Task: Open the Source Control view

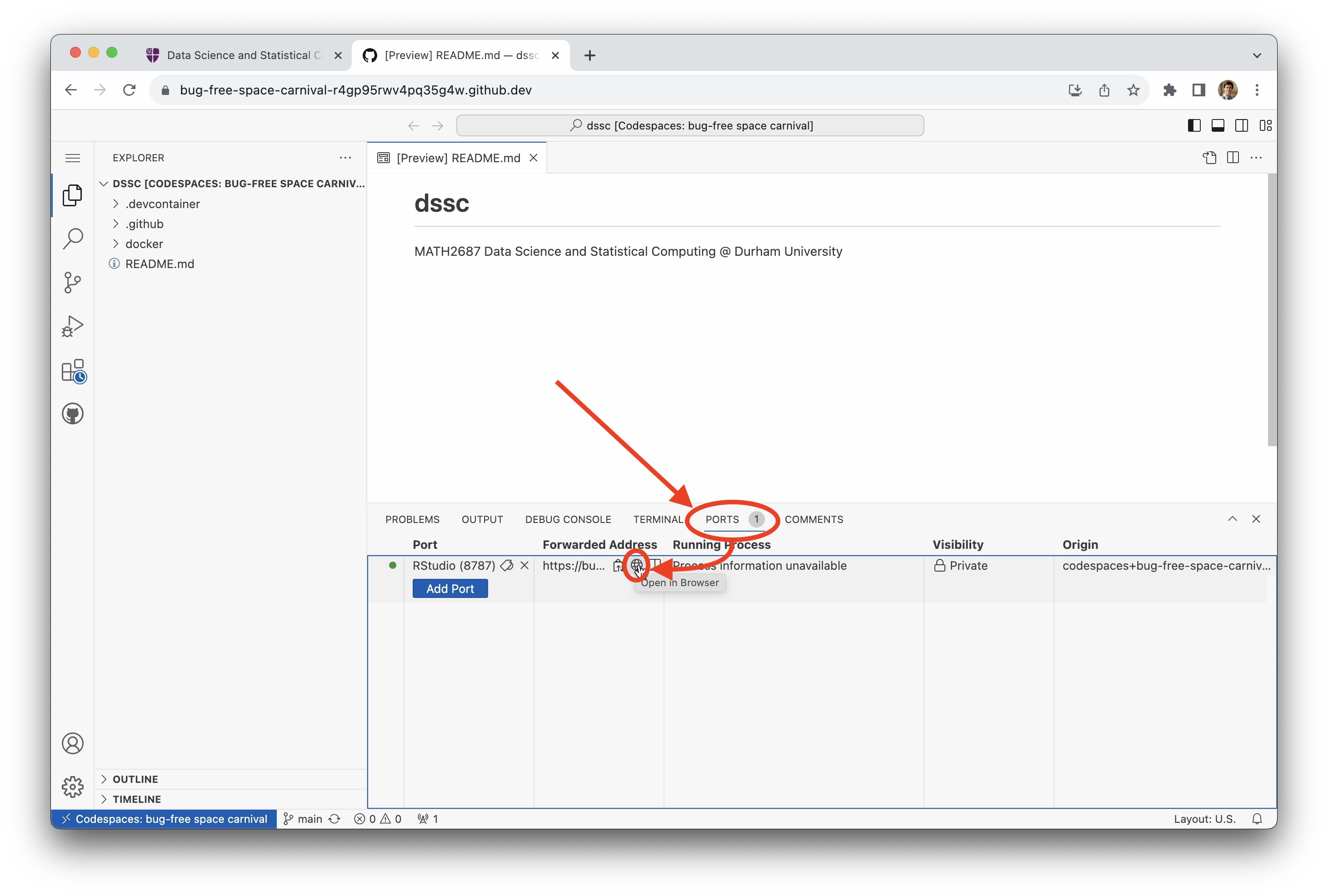Action: (x=73, y=282)
